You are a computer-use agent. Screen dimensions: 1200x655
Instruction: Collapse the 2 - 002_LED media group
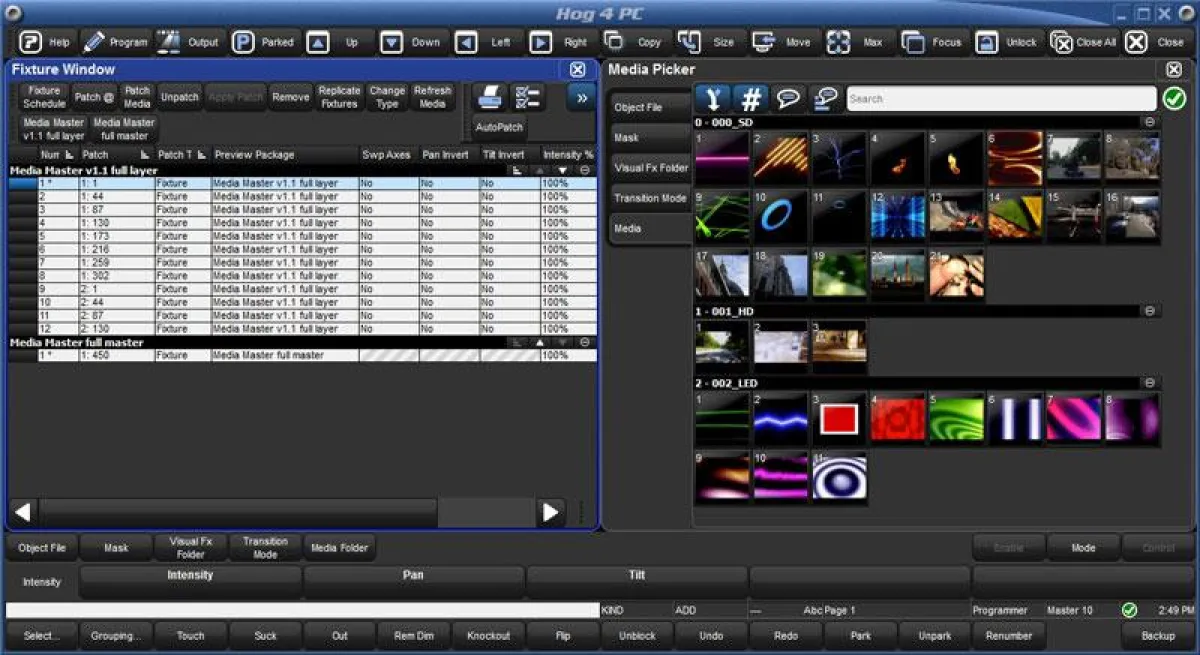click(x=1150, y=382)
